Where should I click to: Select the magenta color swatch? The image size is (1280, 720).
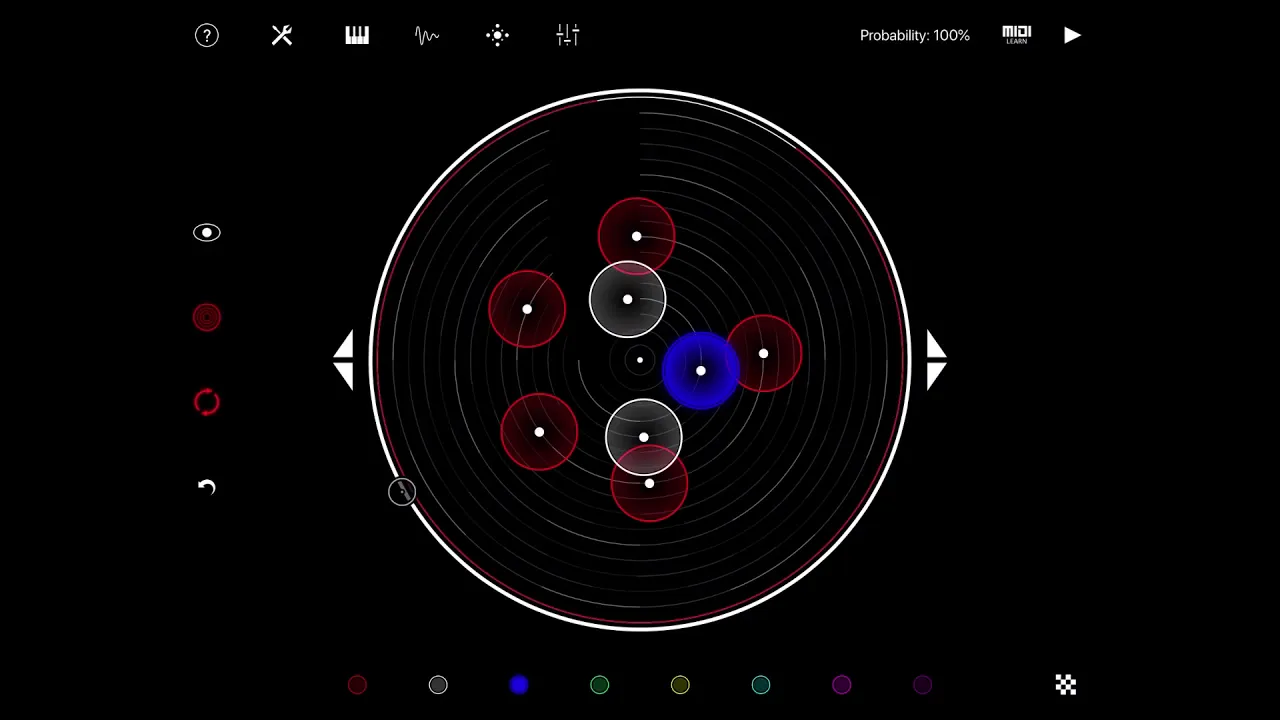[x=842, y=685]
